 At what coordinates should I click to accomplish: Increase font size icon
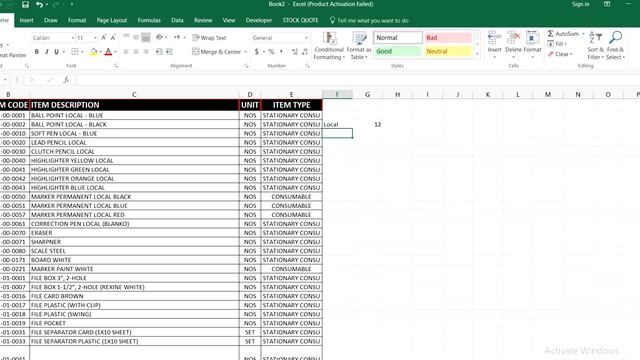tap(104, 38)
